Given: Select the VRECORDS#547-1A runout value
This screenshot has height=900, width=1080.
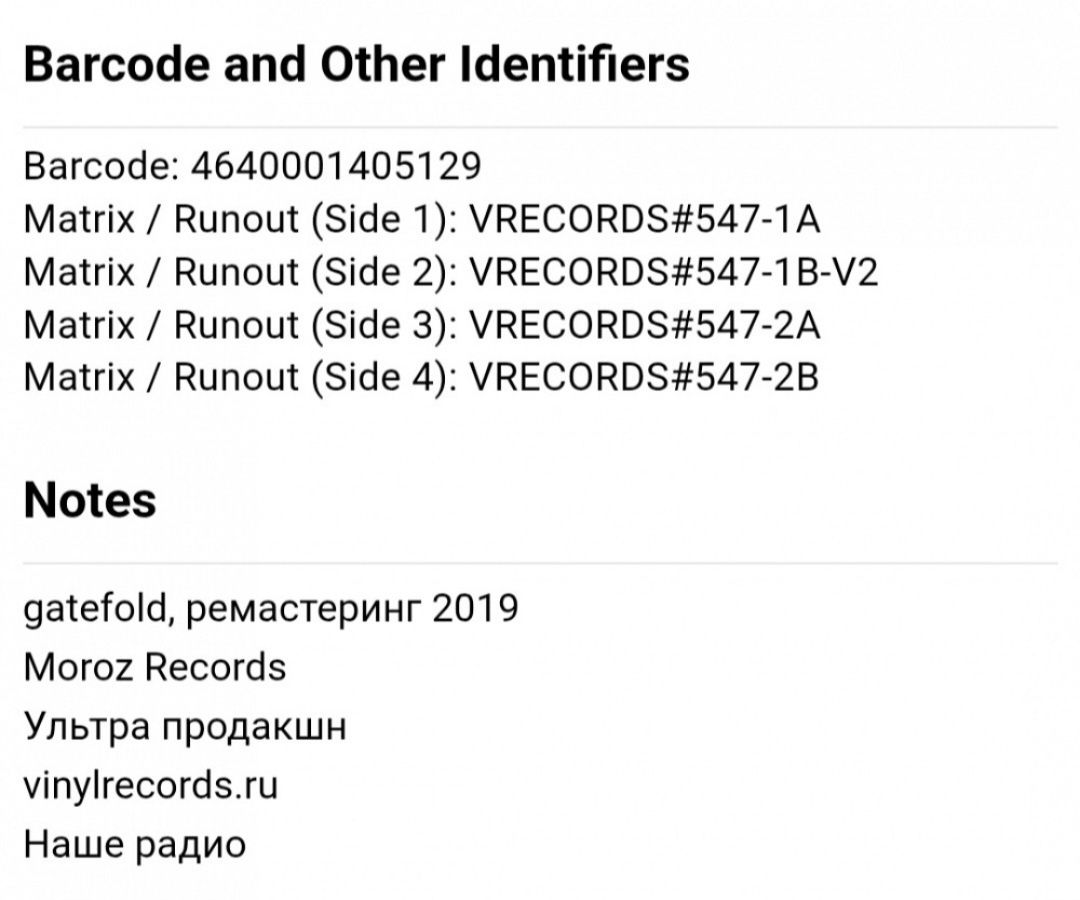Looking at the screenshot, I should point(645,220).
